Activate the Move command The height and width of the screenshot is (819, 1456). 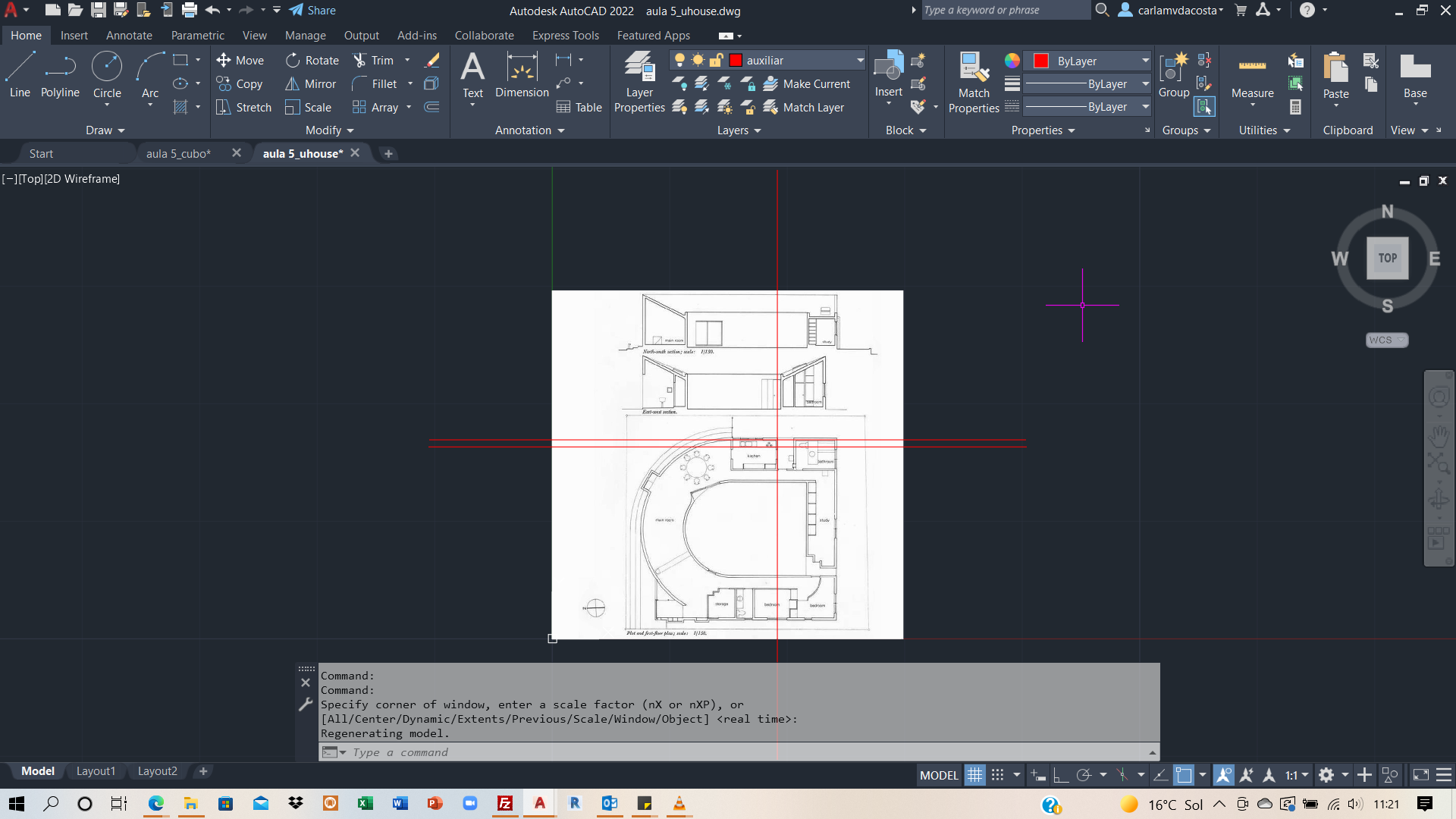[x=240, y=60]
